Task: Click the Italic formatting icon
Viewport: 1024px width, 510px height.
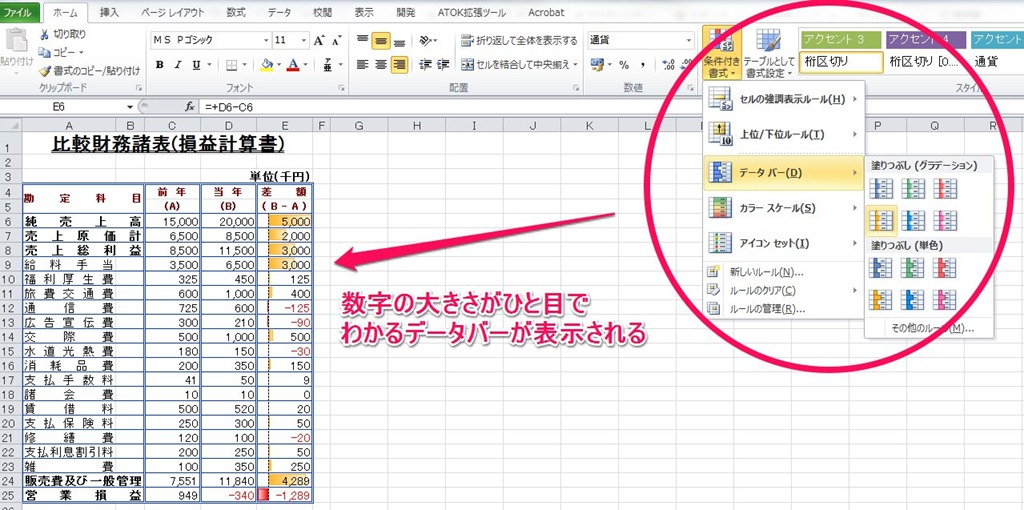Action: [179, 65]
